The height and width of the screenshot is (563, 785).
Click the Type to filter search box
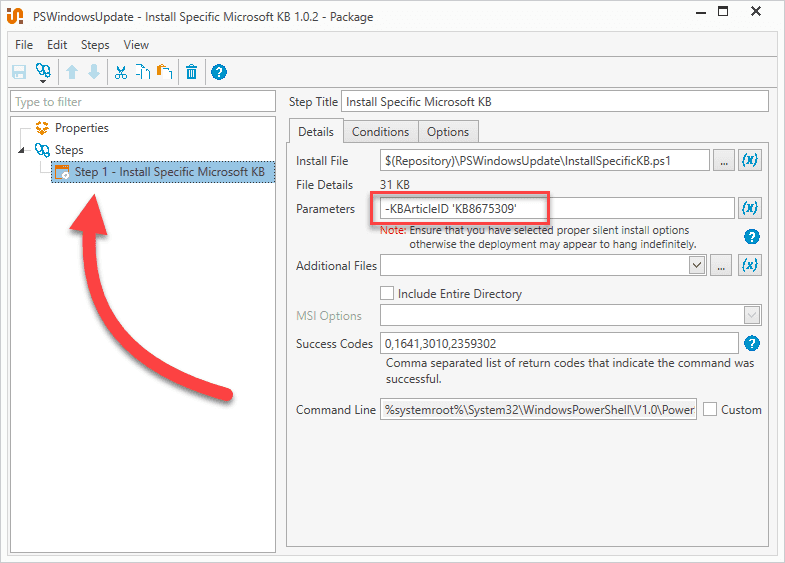(143, 102)
